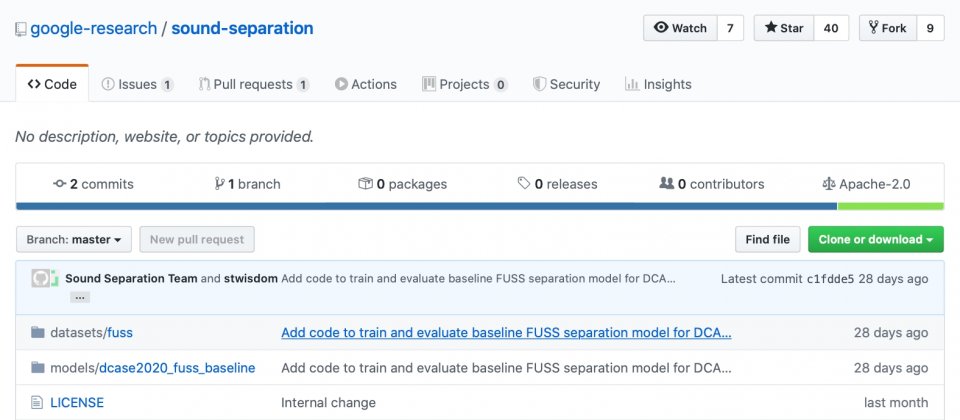Image resolution: width=960 pixels, height=420 pixels.
Task: Click the Watch button
Action: pyautogui.click(x=680, y=28)
